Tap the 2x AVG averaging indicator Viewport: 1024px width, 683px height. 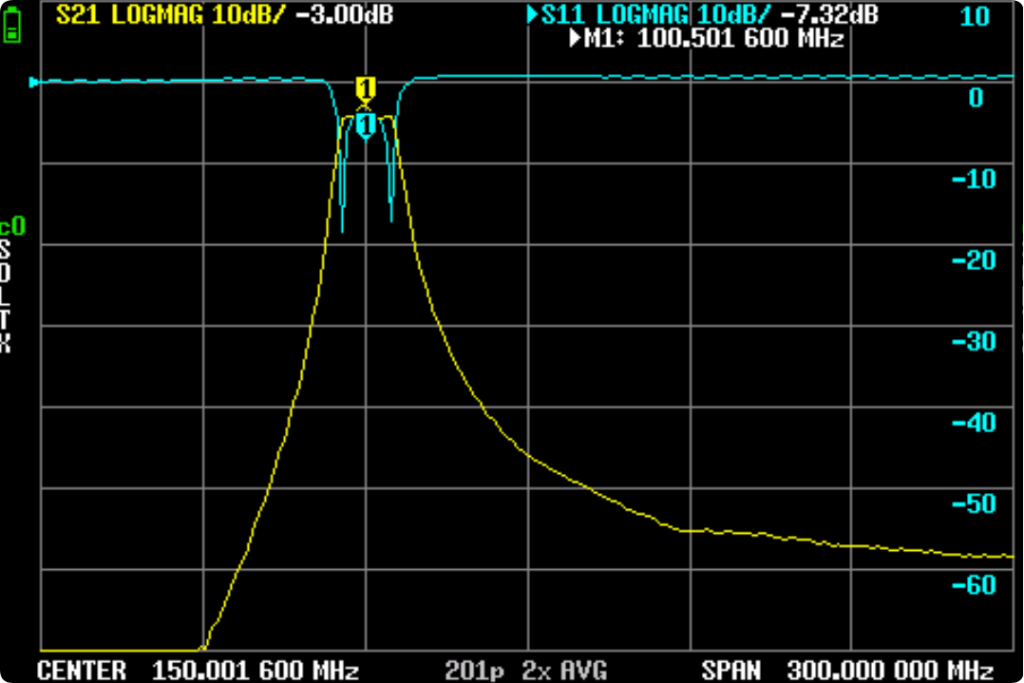point(569,670)
